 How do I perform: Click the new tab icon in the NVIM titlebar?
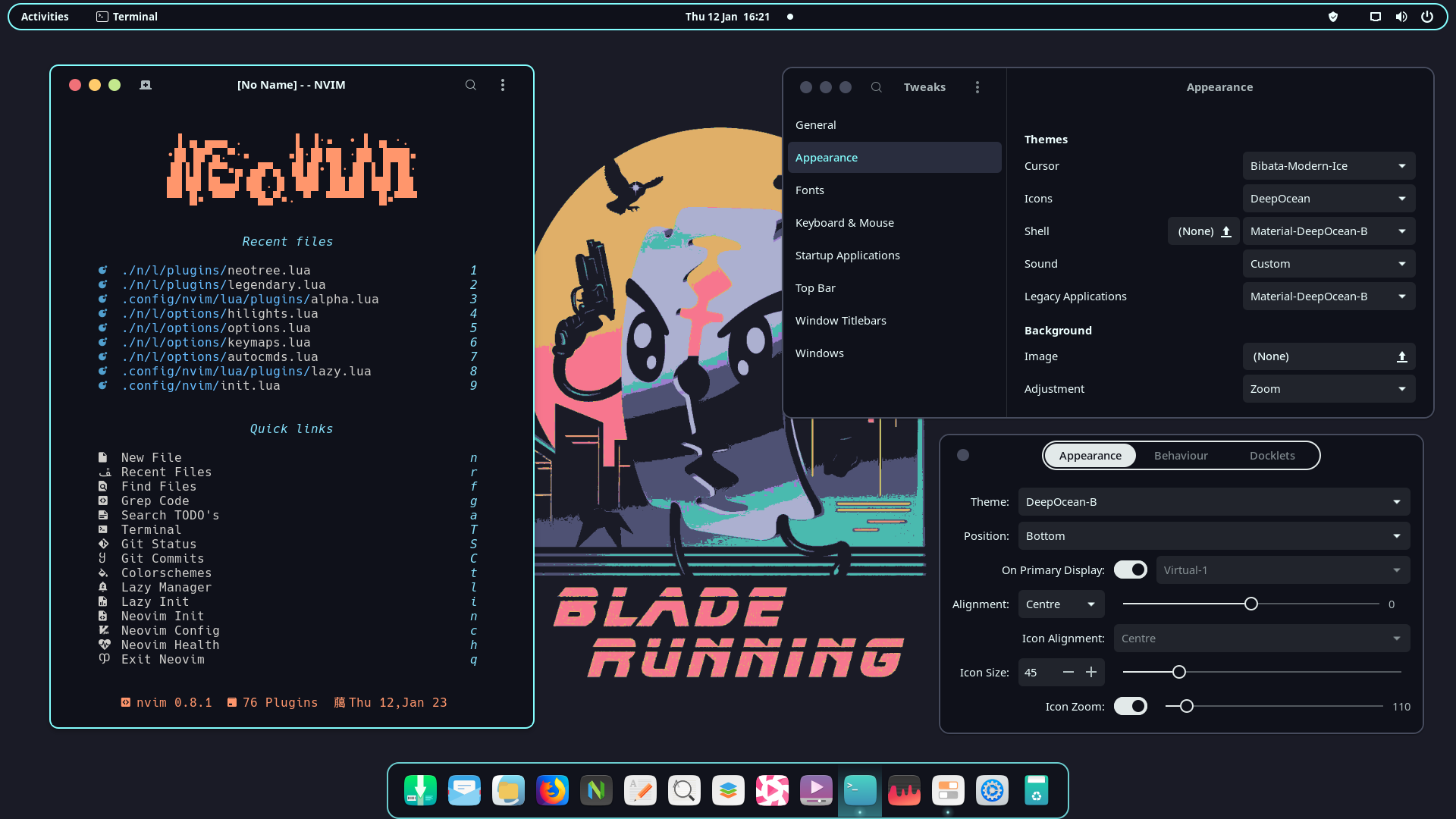146,85
